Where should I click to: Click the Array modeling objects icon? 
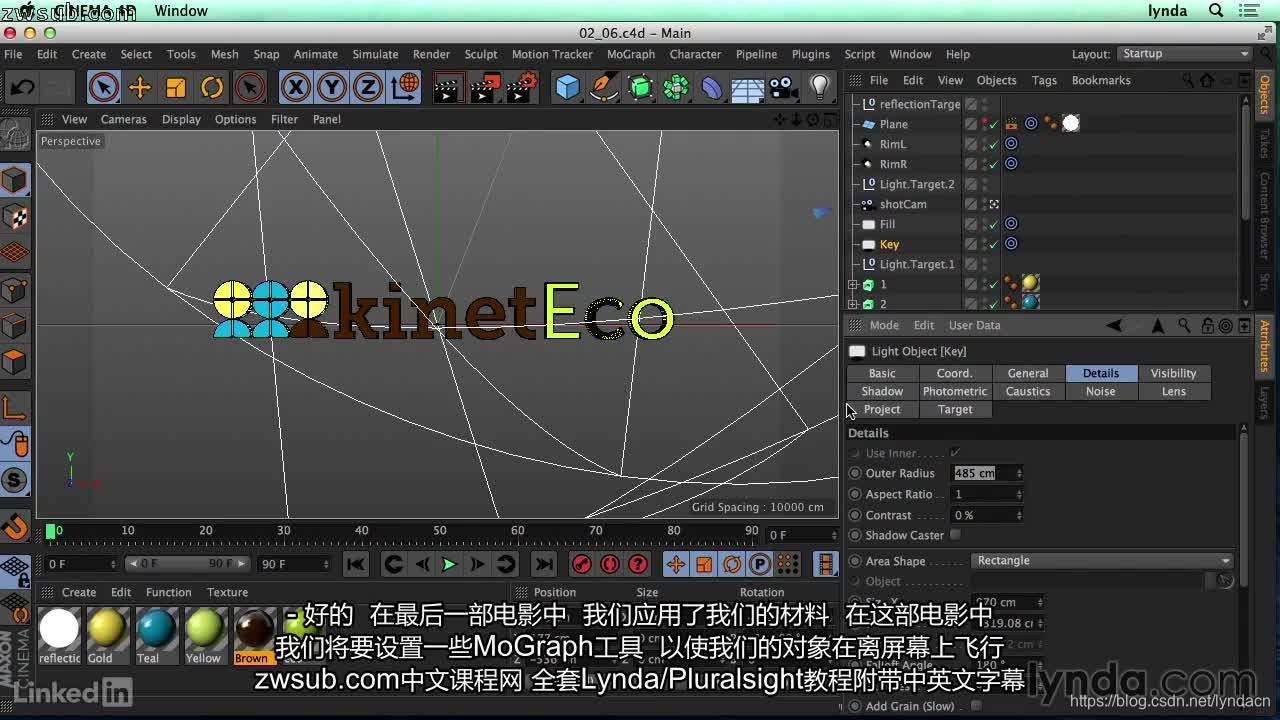click(676, 88)
